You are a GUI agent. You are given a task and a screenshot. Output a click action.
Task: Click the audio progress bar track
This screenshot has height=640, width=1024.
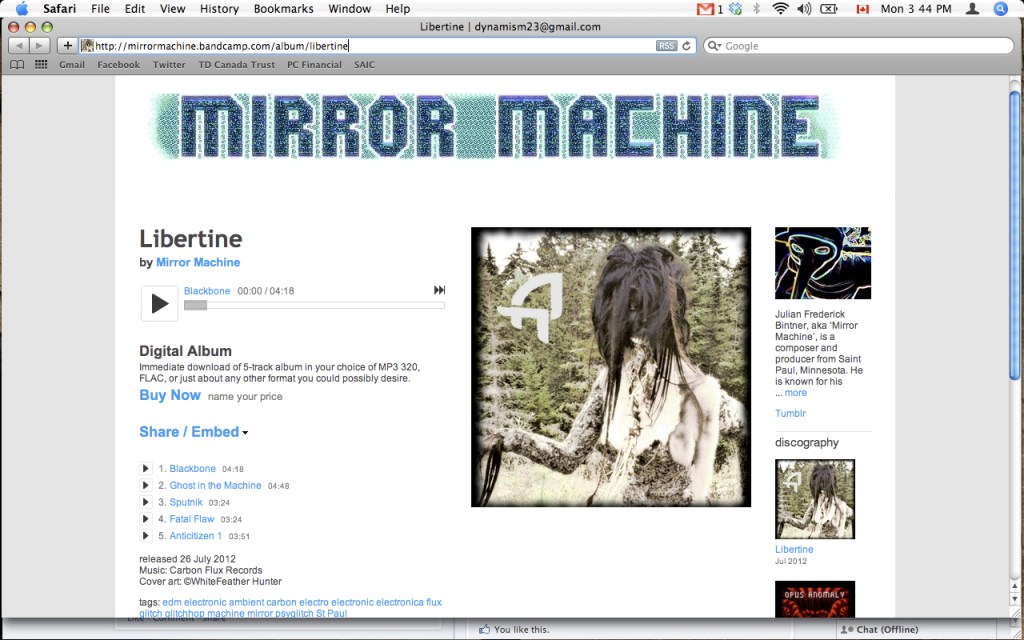point(314,305)
